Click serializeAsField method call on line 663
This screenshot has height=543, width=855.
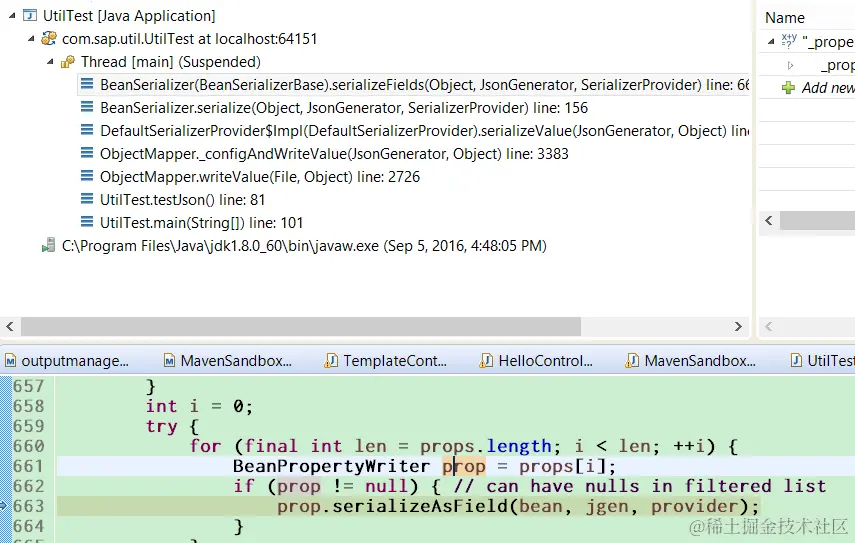[420, 506]
